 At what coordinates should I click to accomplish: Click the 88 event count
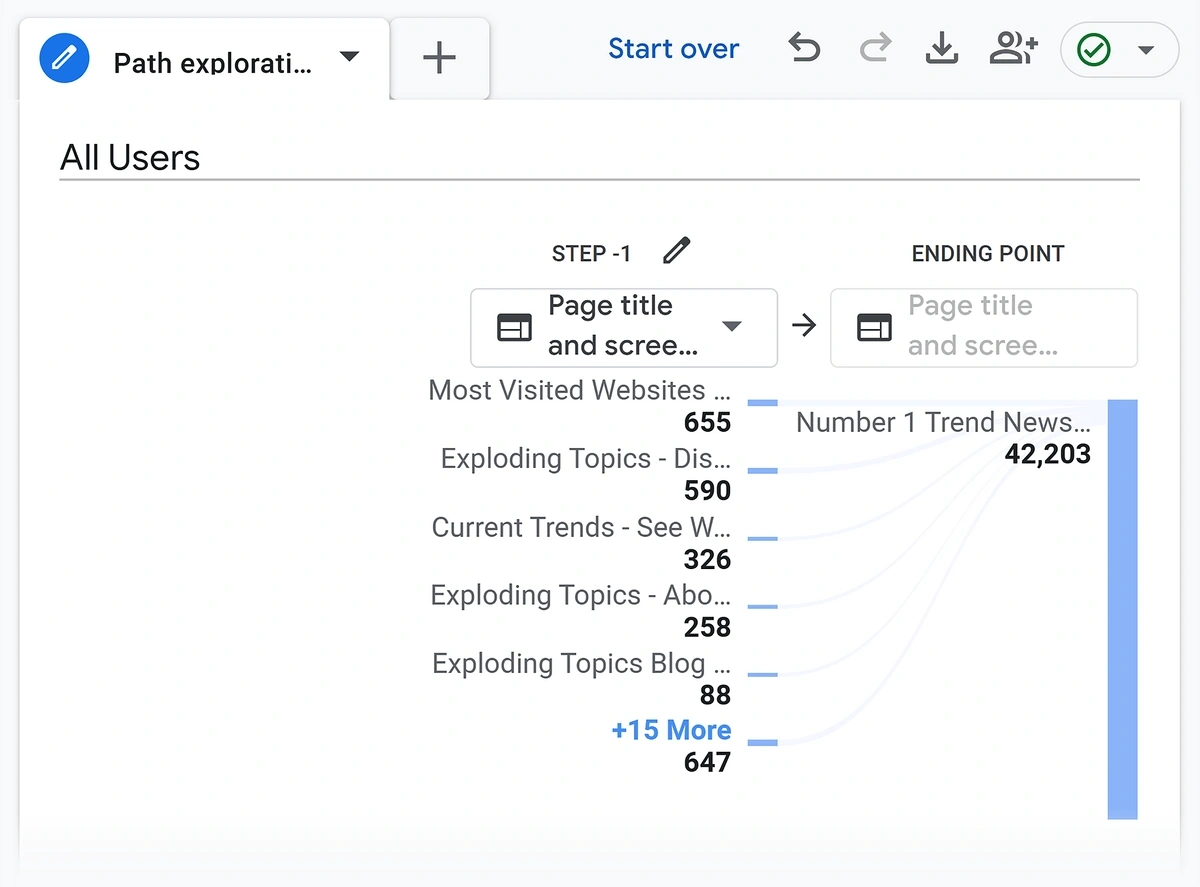715,695
